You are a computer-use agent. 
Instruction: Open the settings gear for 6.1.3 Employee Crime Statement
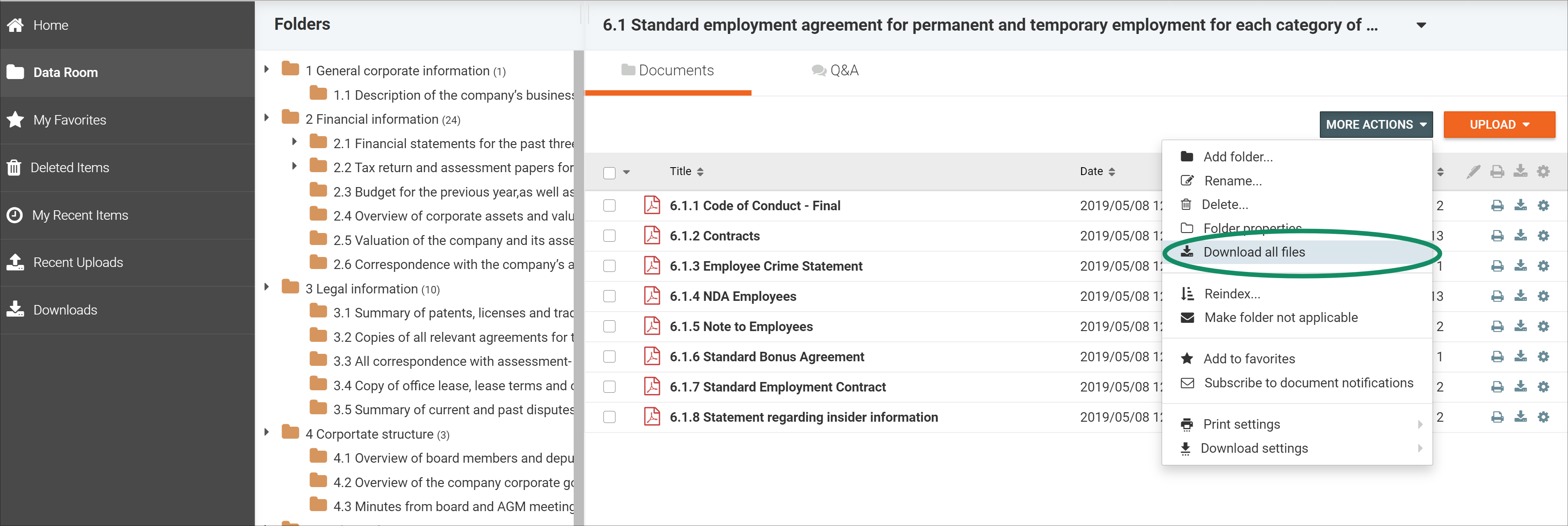click(1544, 266)
